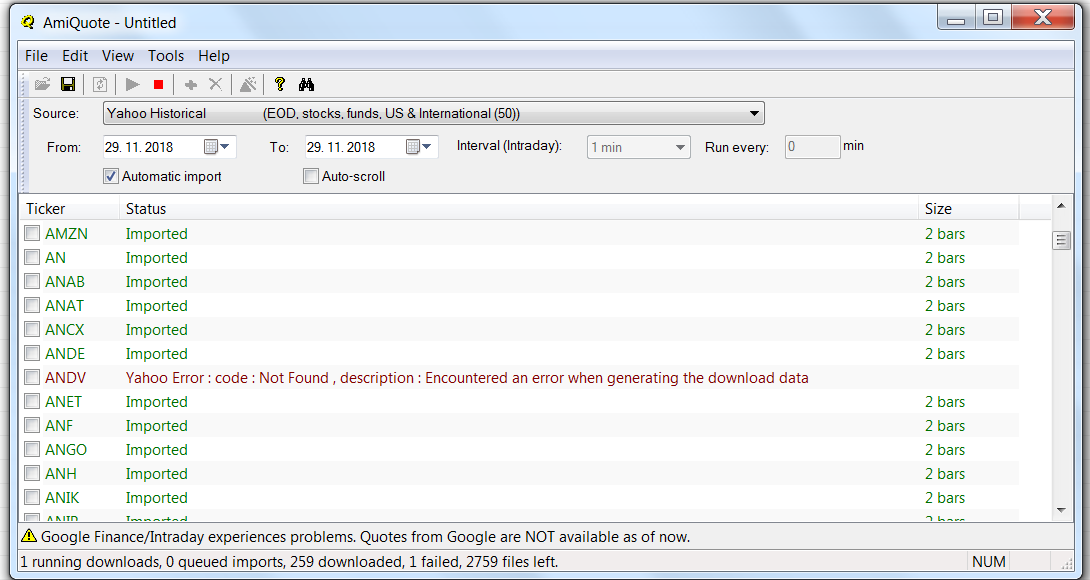Click the Save file toolbar icon
The image size is (1090, 580).
click(68, 85)
